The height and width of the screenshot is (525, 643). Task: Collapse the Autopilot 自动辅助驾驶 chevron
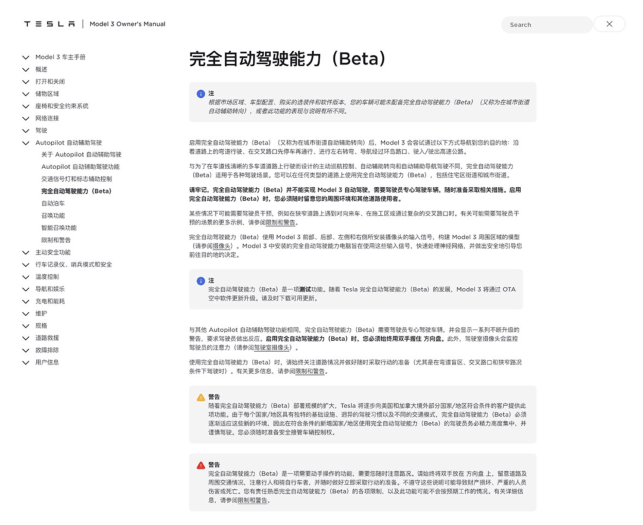click(26, 143)
